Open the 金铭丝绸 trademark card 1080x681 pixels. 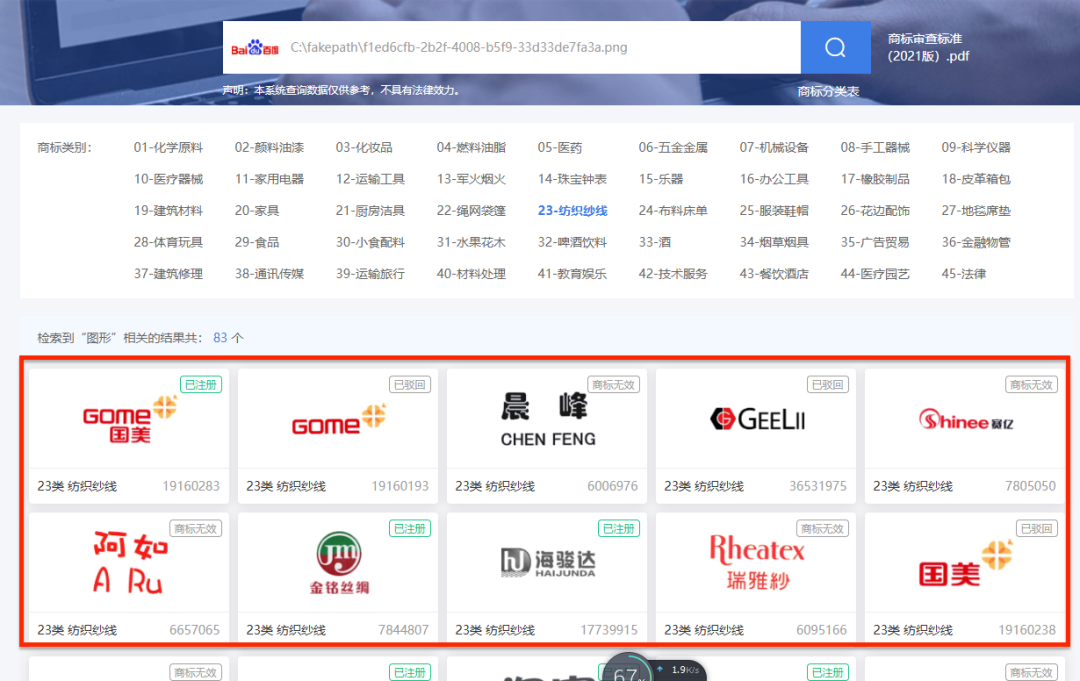[338, 577]
